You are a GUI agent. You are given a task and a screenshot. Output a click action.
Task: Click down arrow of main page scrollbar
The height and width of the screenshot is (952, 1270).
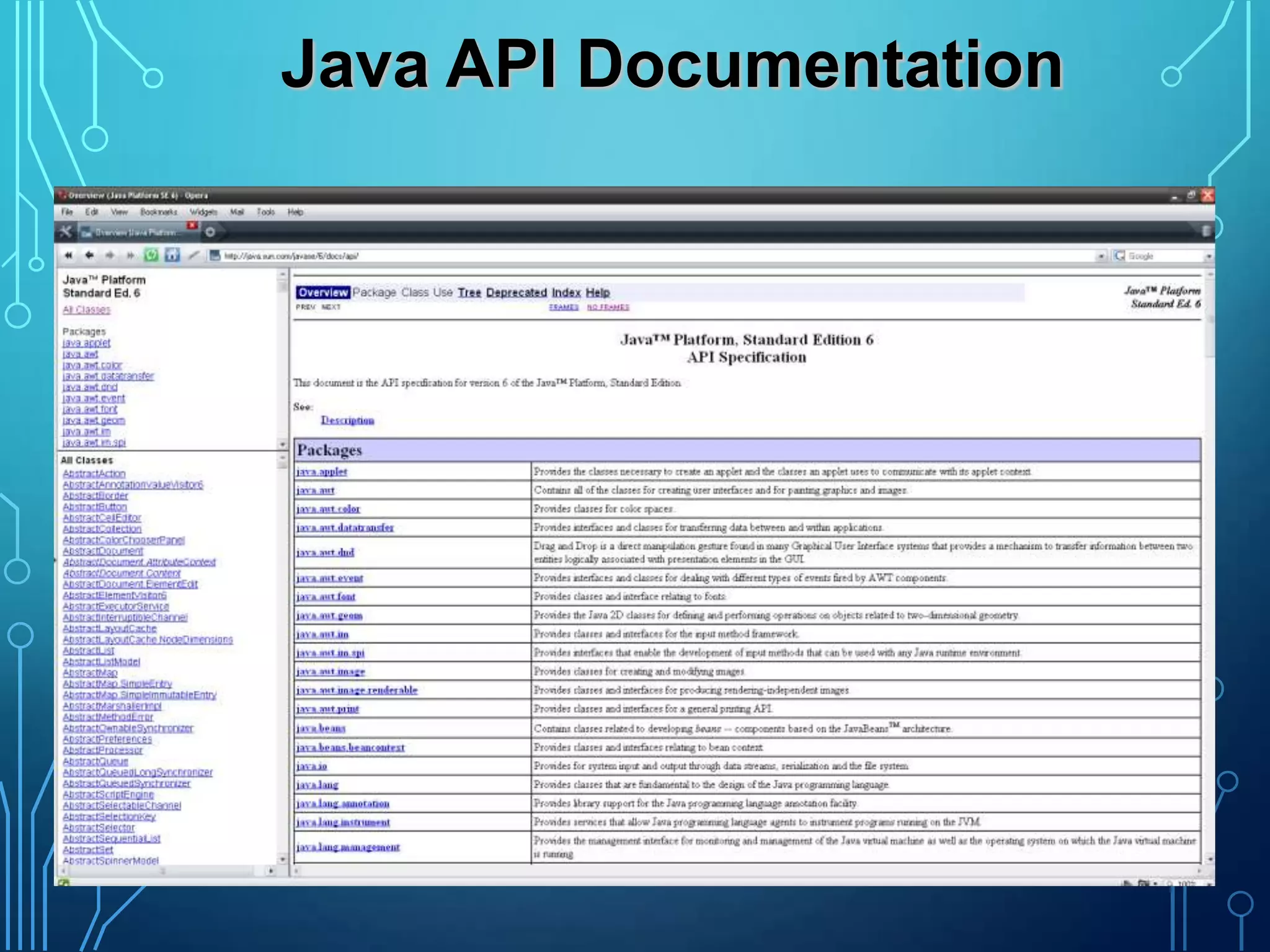click(1210, 860)
